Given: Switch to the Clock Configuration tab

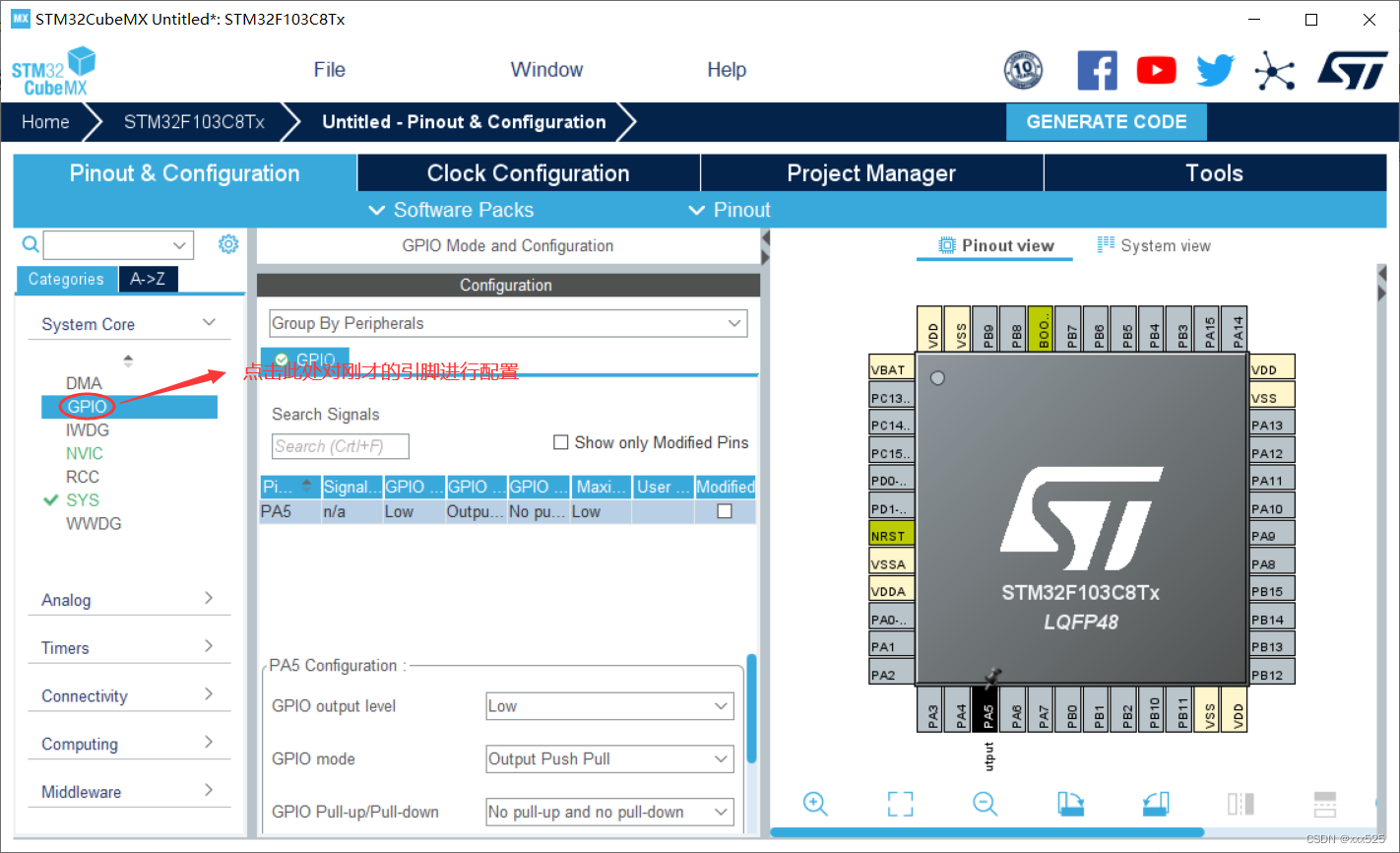Looking at the screenshot, I should click(x=529, y=173).
